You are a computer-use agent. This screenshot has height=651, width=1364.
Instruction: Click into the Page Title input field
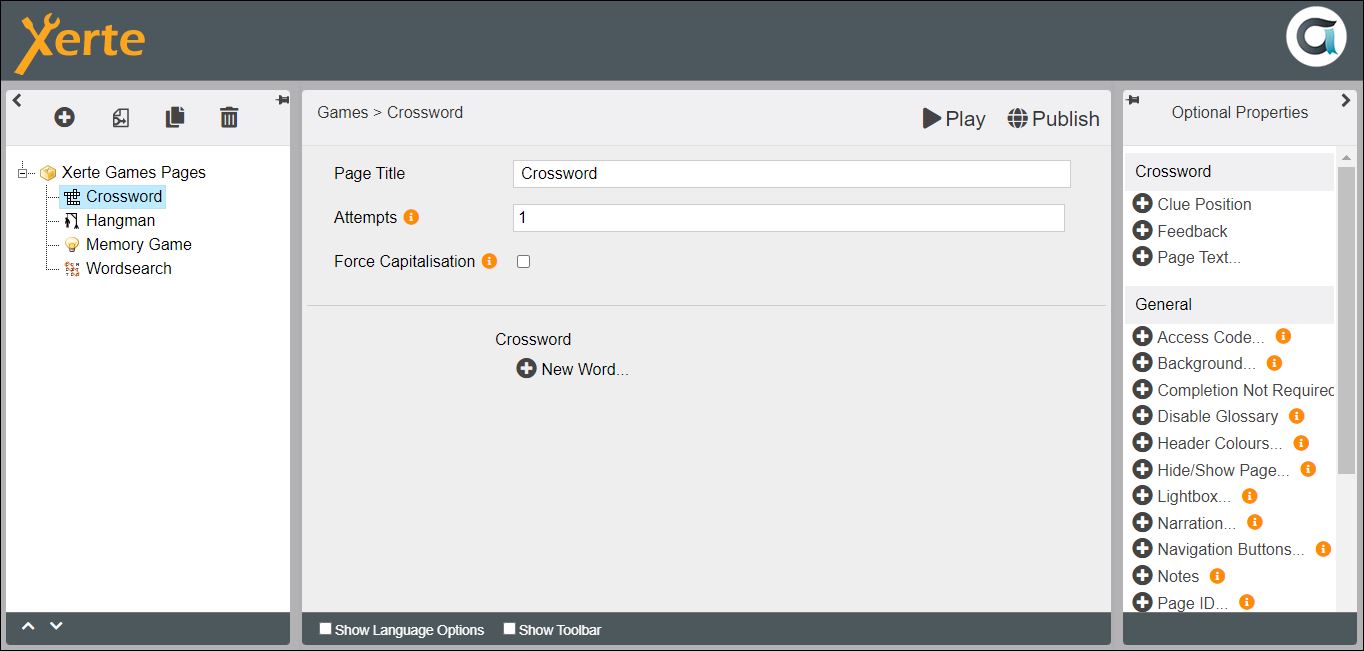(791, 174)
